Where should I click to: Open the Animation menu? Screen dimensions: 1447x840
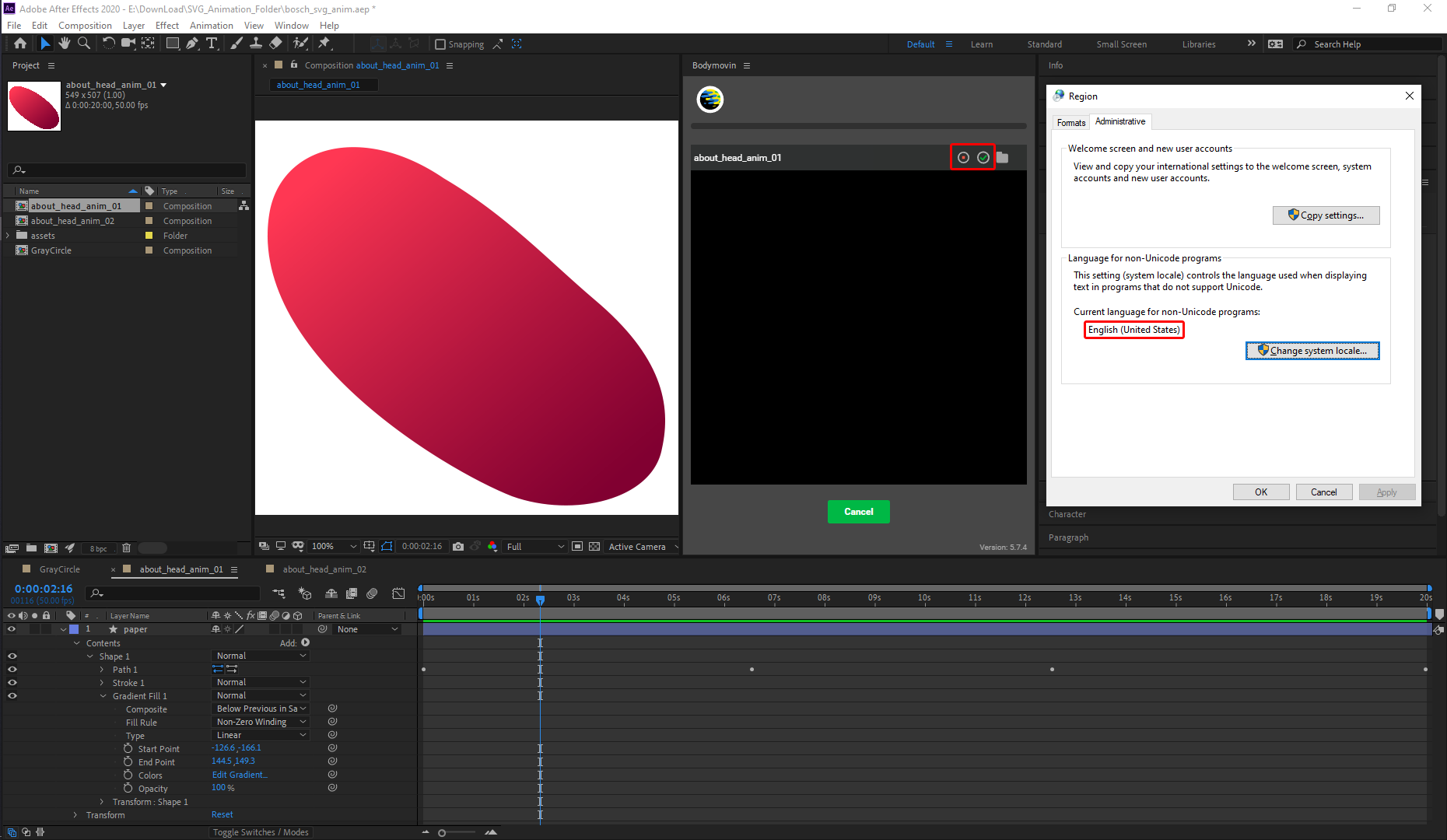coord(211,25)
